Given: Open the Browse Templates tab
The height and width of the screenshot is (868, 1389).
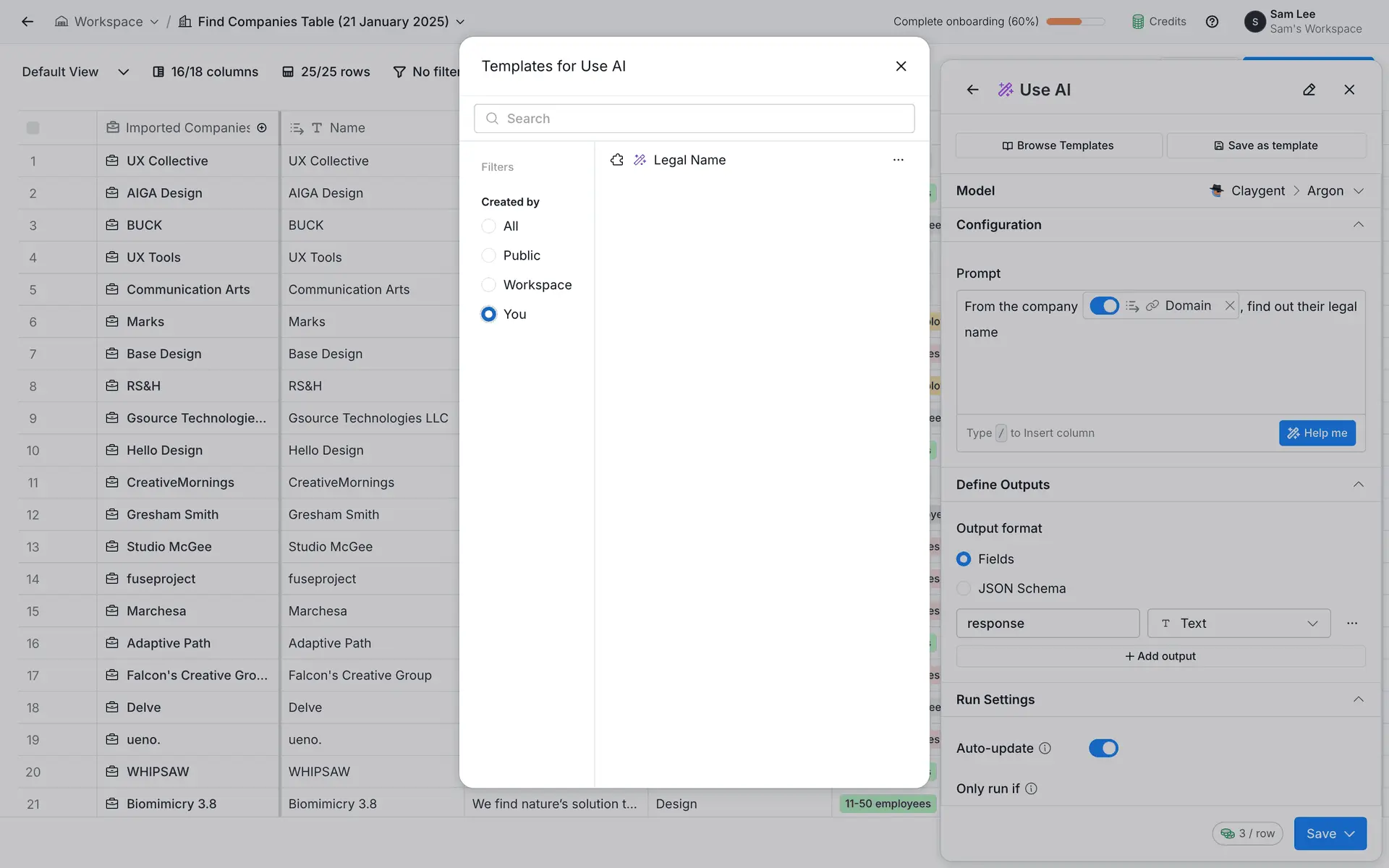Looking at the screenshot, I should 1058,145.
